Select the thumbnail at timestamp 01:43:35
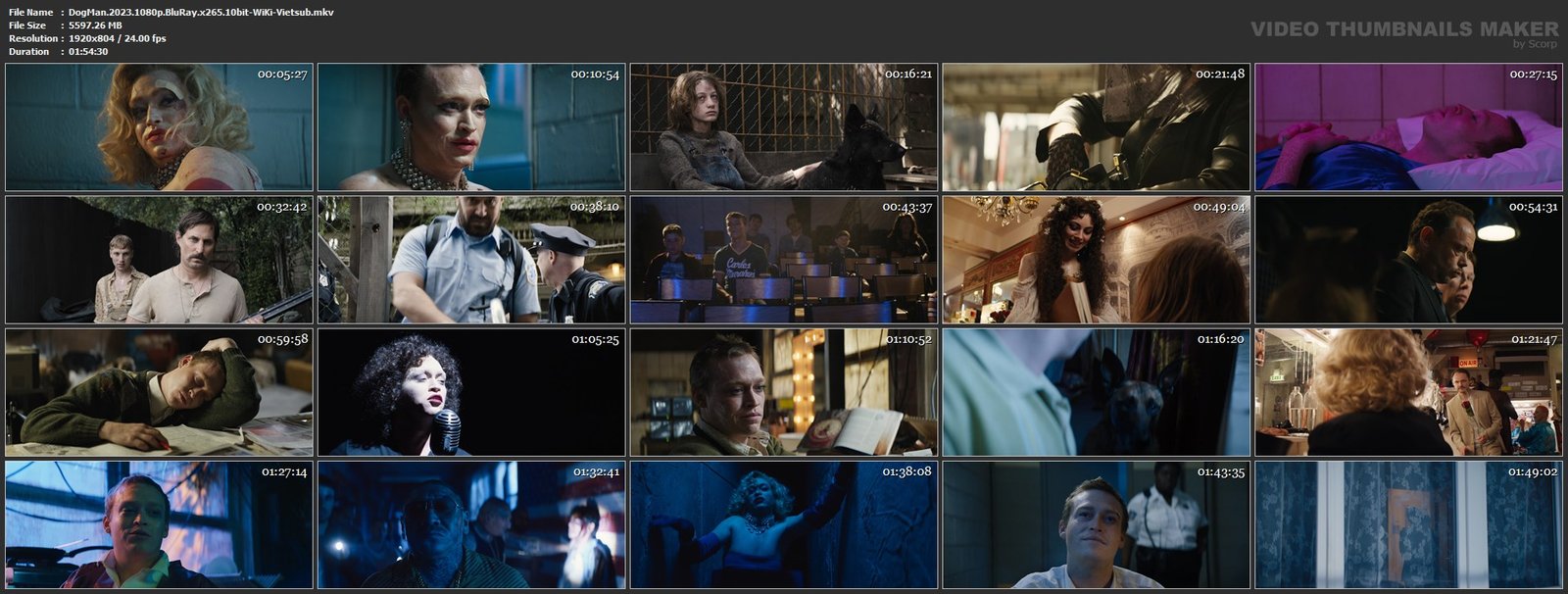 pos(1097,524)
